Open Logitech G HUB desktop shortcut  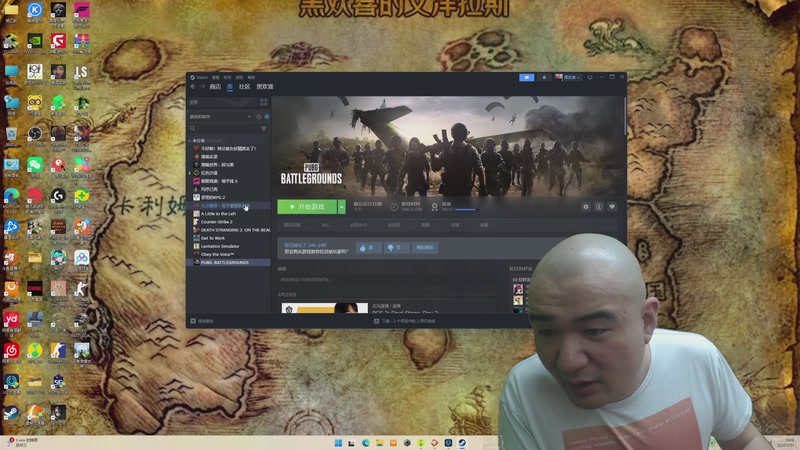[x=58, y=197]
